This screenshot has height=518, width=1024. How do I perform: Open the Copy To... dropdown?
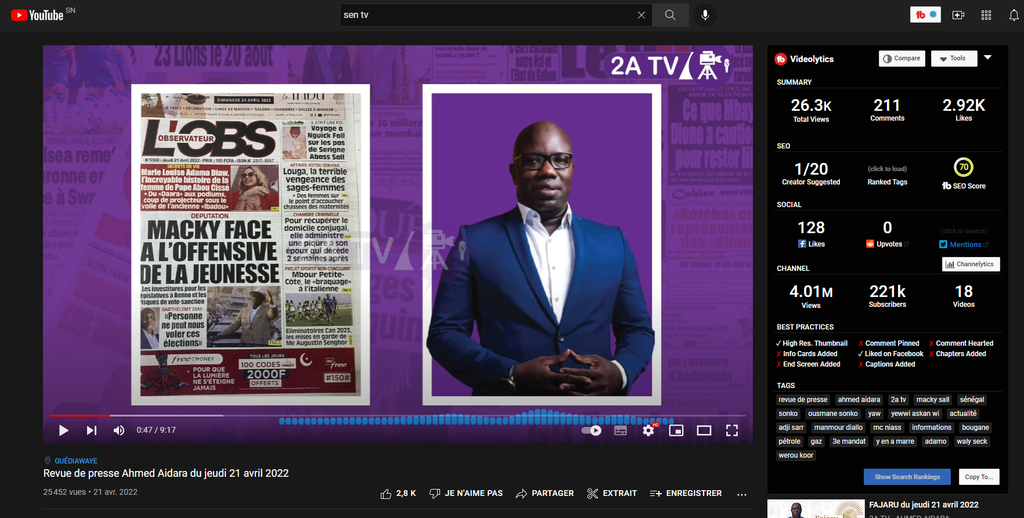click(979, 477)
